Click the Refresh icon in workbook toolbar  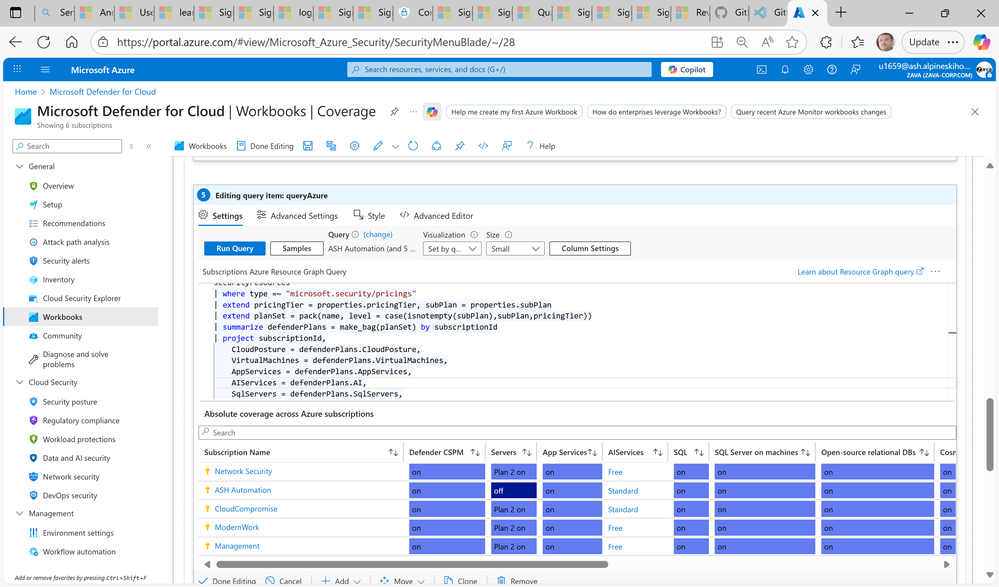point(413,146)
